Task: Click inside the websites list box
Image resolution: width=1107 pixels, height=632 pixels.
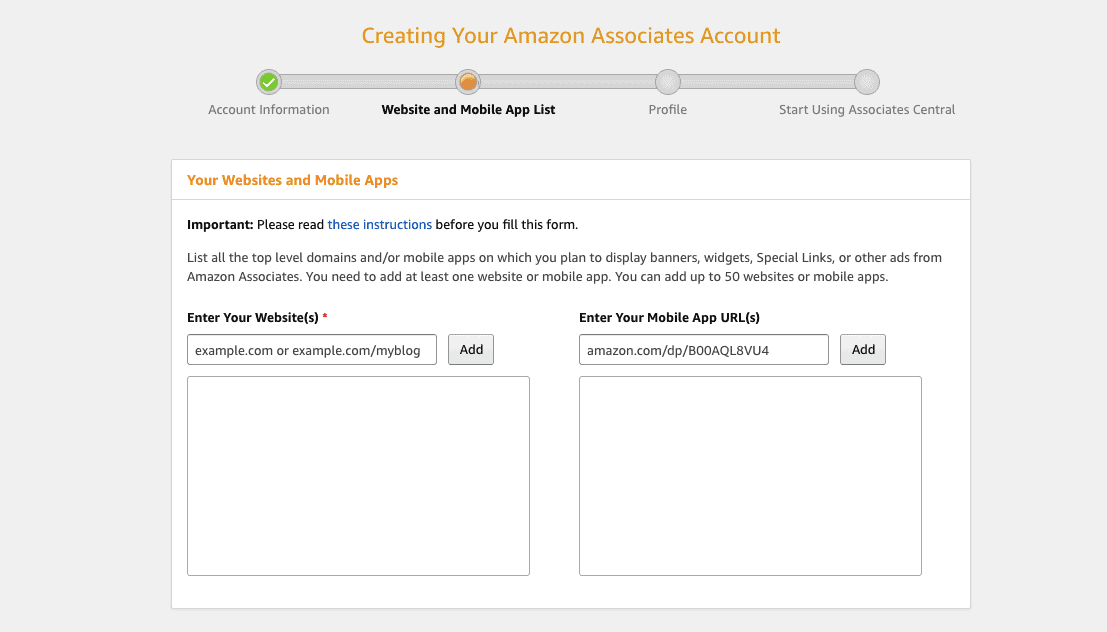Action: tap(358, 476)
